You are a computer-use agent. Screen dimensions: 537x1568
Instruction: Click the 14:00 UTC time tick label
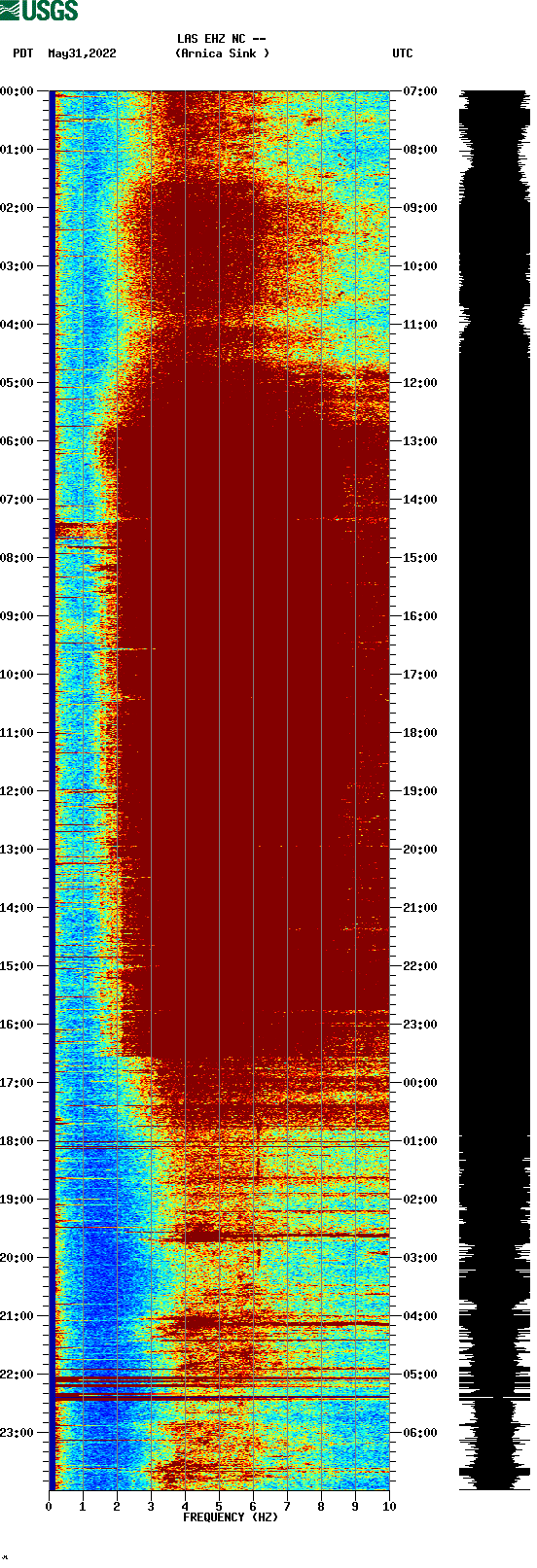420,500
